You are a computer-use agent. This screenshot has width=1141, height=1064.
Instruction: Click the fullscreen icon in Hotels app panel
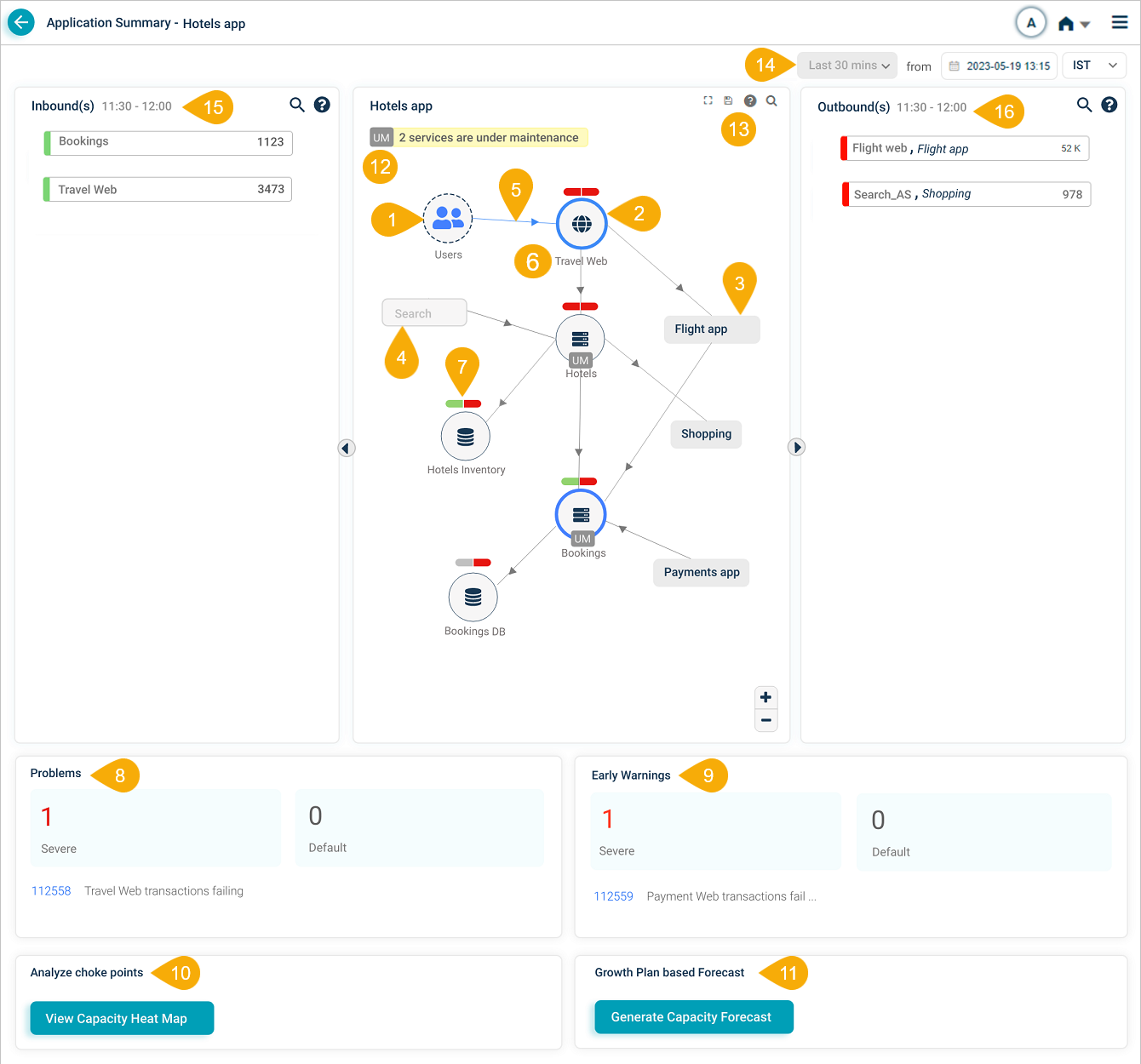point(708,100)
